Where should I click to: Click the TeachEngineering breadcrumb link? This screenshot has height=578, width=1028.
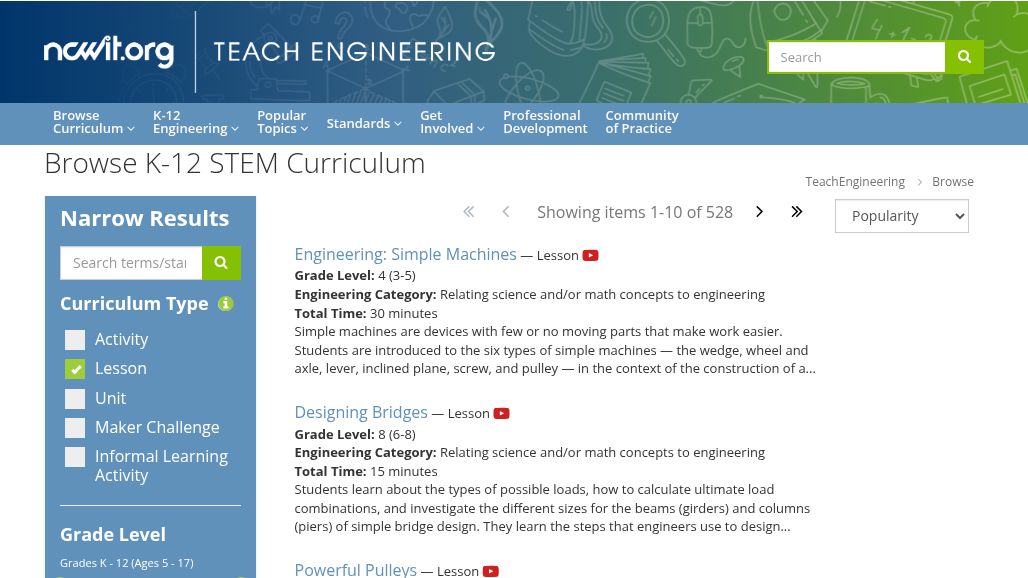tap(855, 182)
